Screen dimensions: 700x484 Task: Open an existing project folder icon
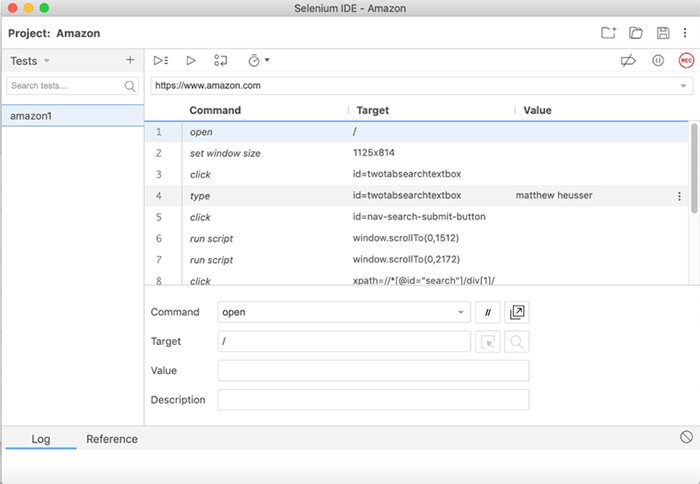[x=636, y=33]
